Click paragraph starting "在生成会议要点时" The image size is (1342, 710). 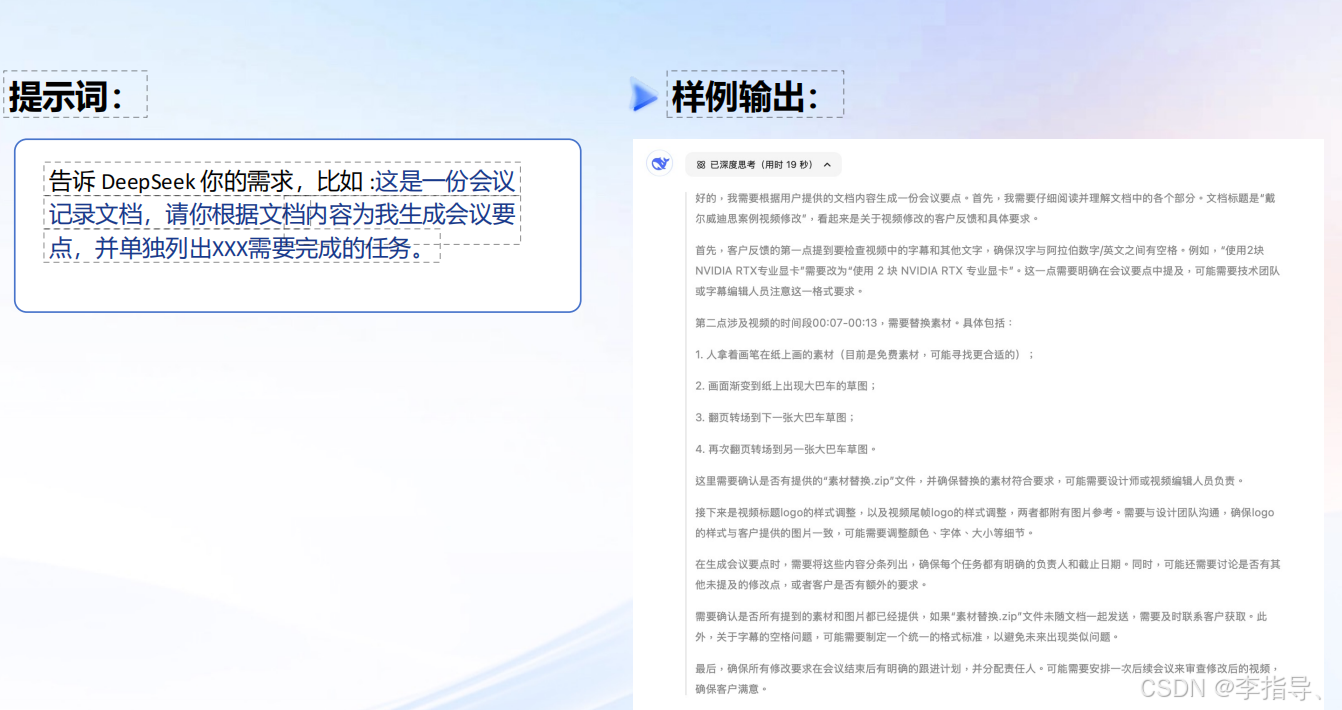point(987,574)
